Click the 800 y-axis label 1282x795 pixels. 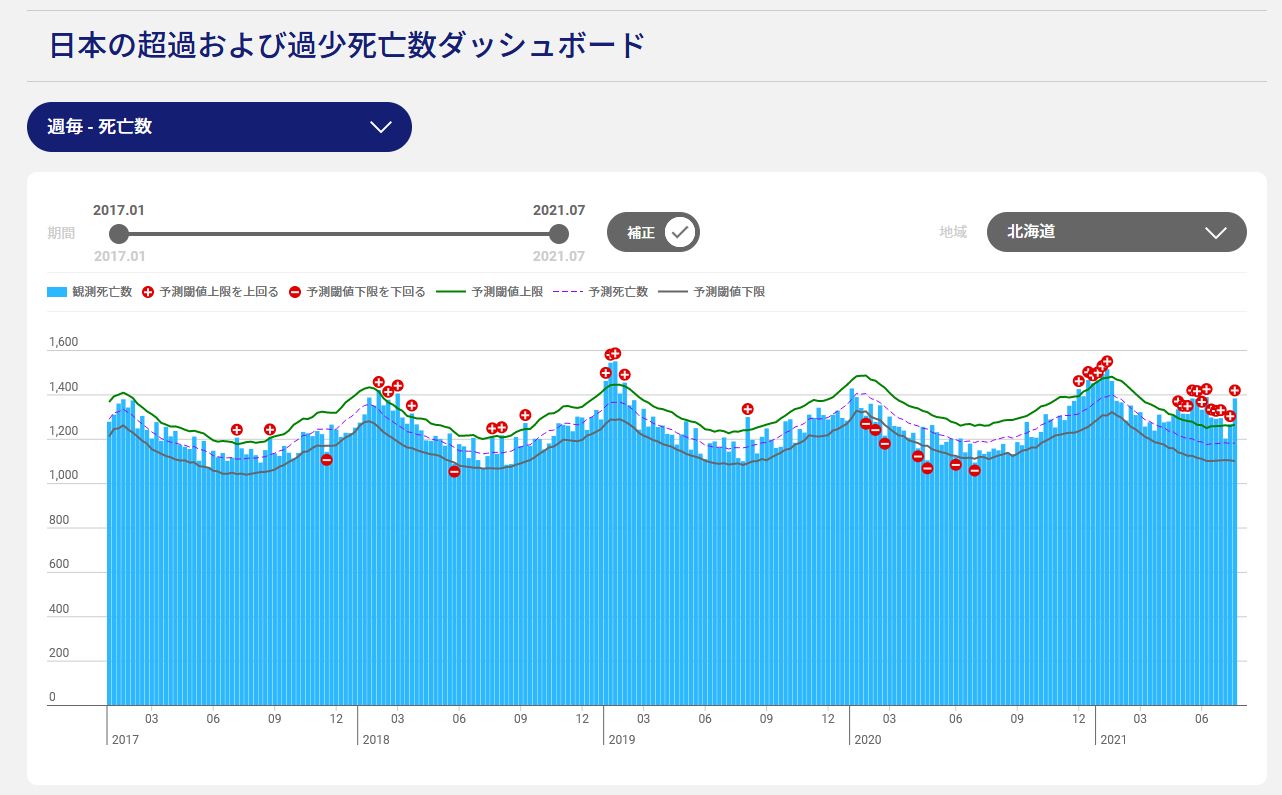point(58,520)
